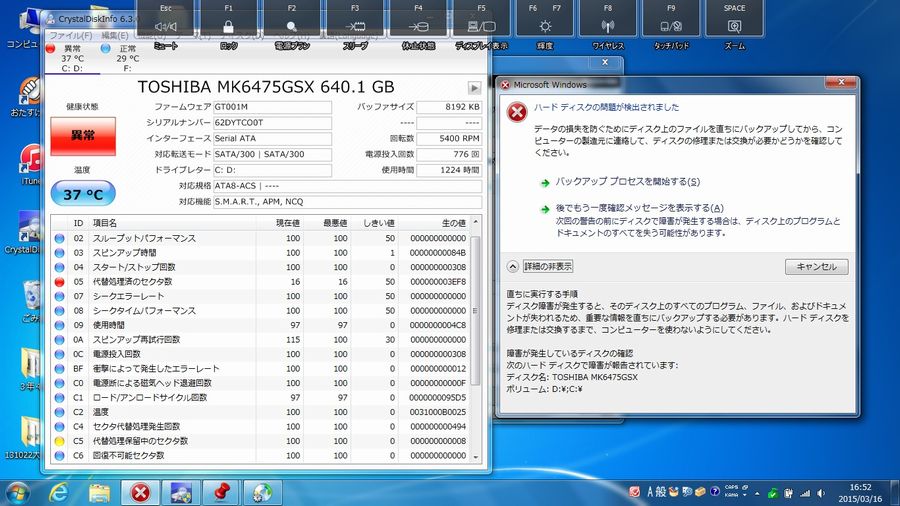Click the power-on count value 776 回
This screenshot has height=506, width=900.
pyautogui.click(x=449, y=154)
